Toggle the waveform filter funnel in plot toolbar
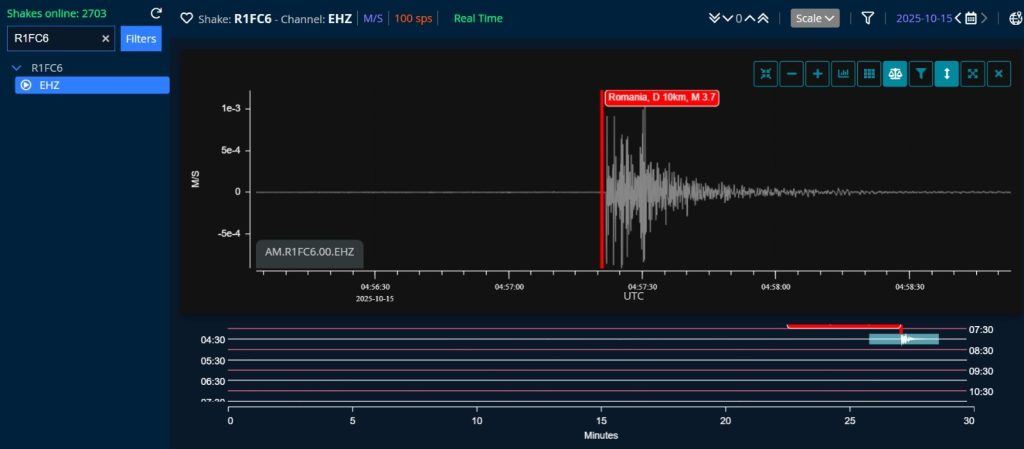 coord(921,73)
